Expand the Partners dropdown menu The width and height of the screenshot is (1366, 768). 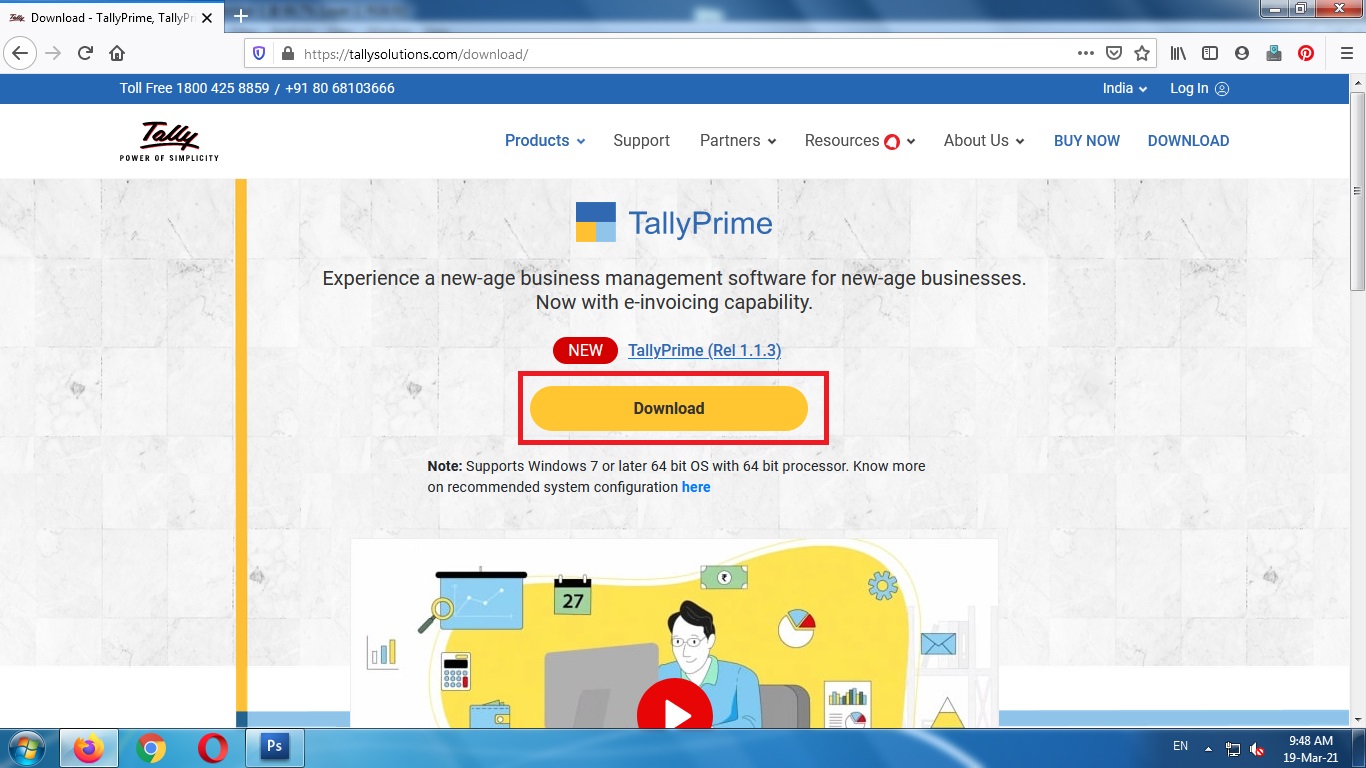click(x=738, y=141)
